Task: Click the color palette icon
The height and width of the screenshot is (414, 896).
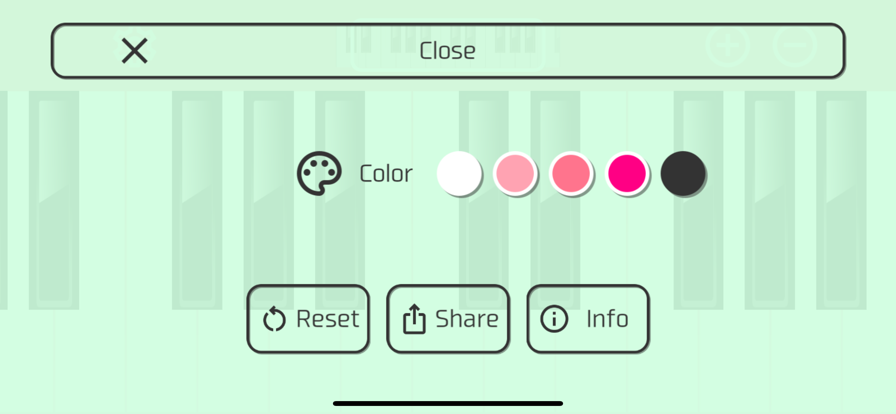Action: click(319, 173)
